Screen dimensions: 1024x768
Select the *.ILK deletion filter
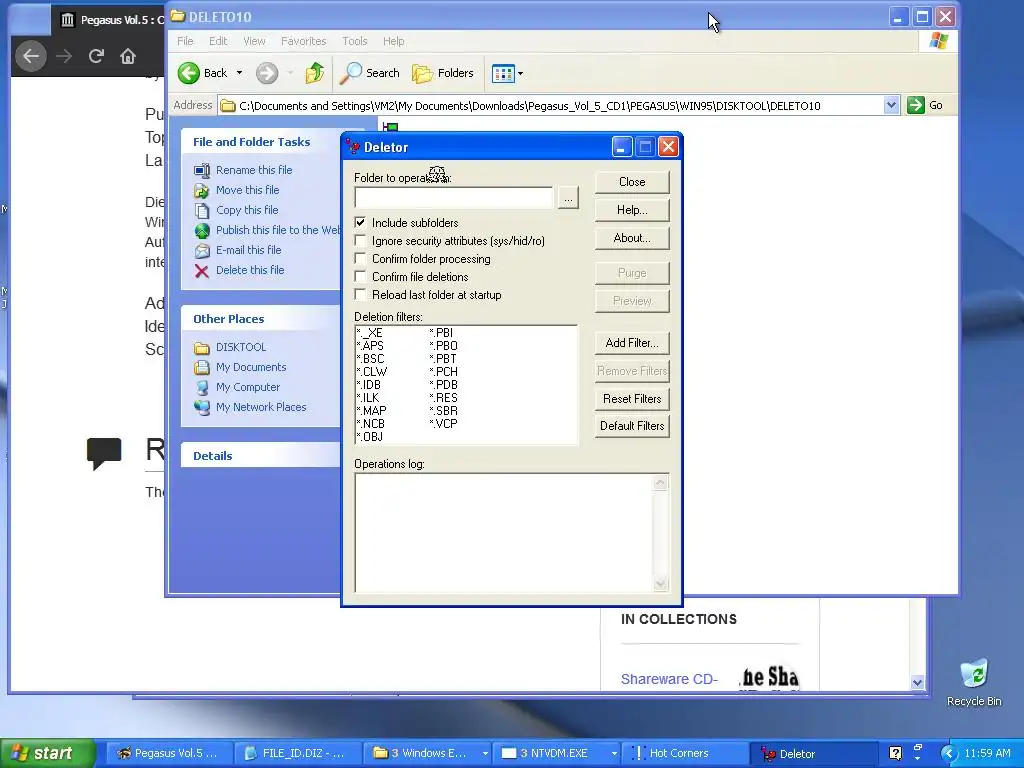pos(368,398)
